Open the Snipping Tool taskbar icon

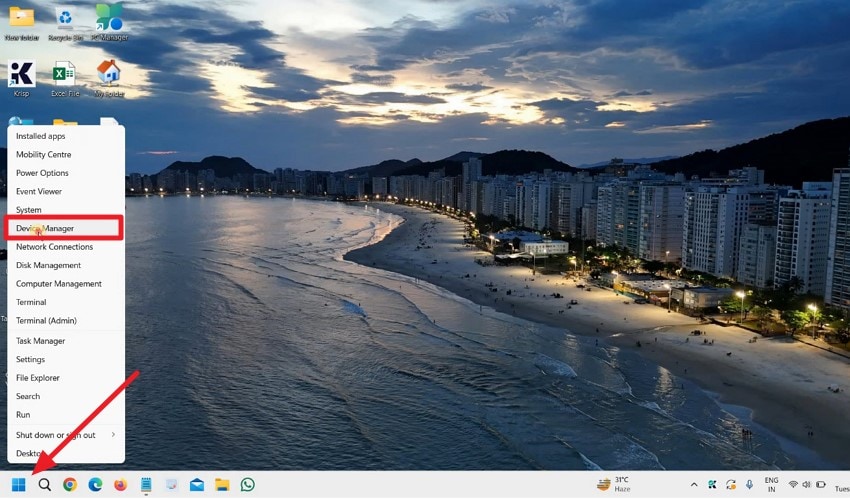click(171, 484)
